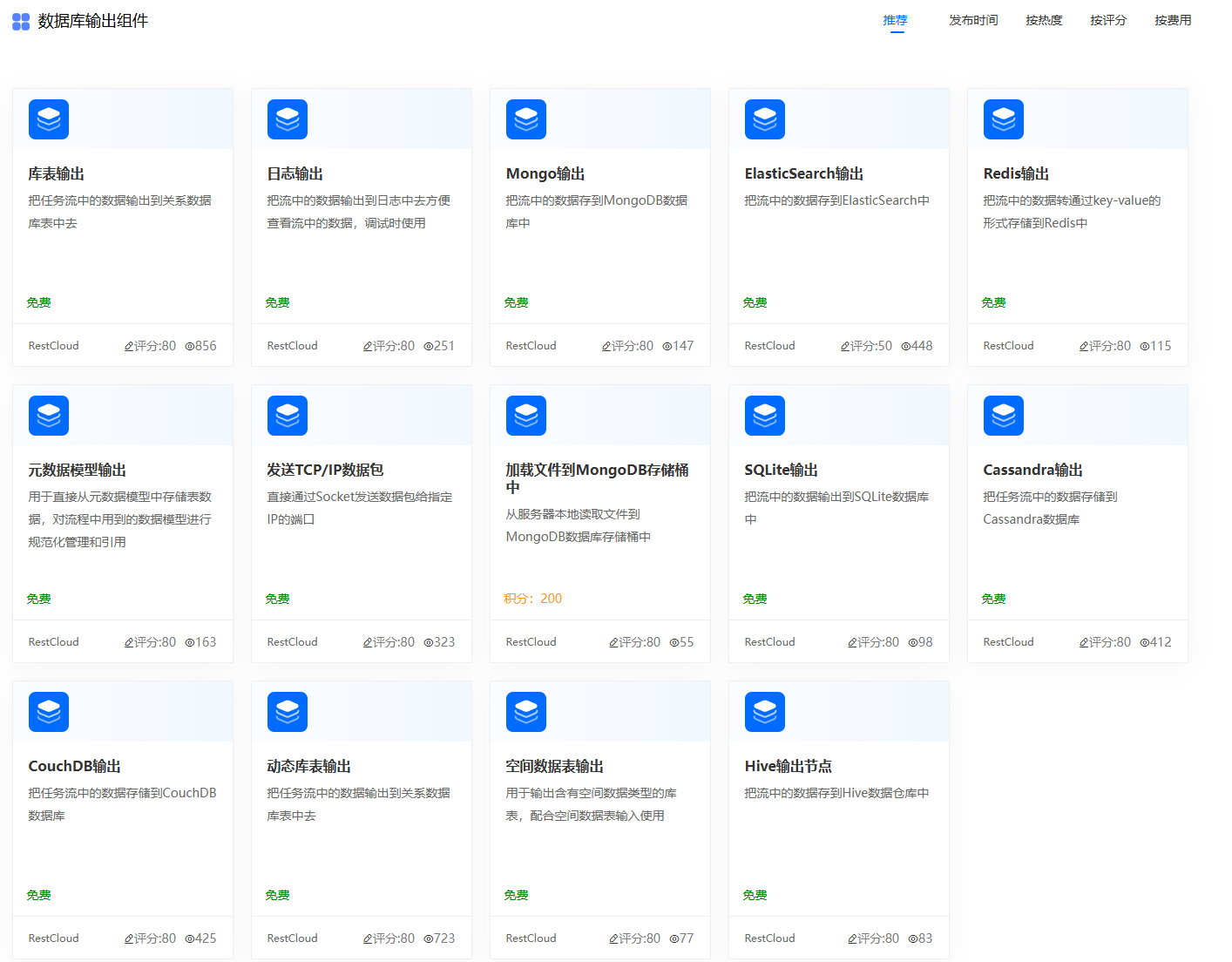Click the 空间数据表输出 component icon

click(526, 712)
